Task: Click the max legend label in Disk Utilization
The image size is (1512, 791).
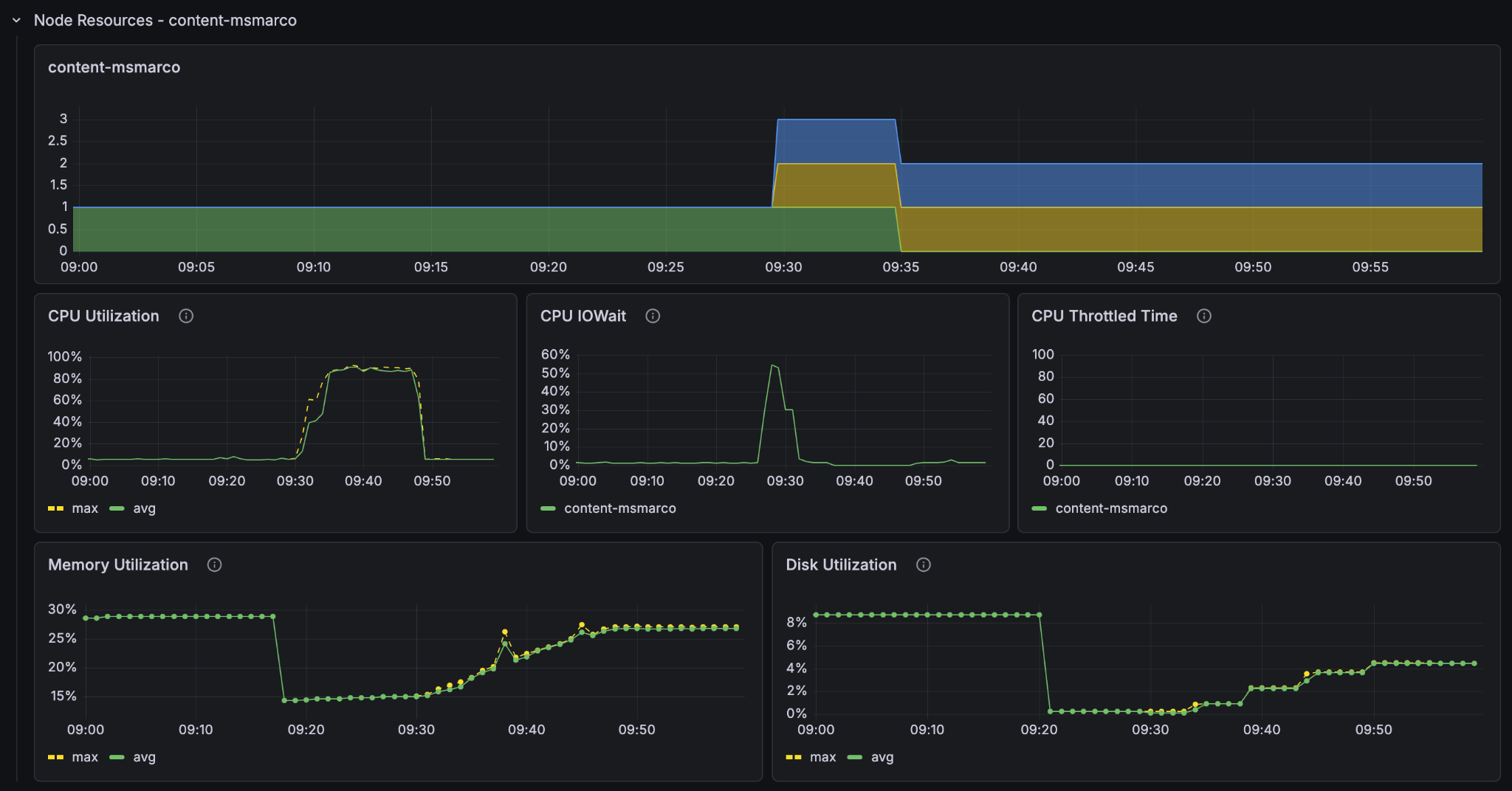Action: click(824, 757)
